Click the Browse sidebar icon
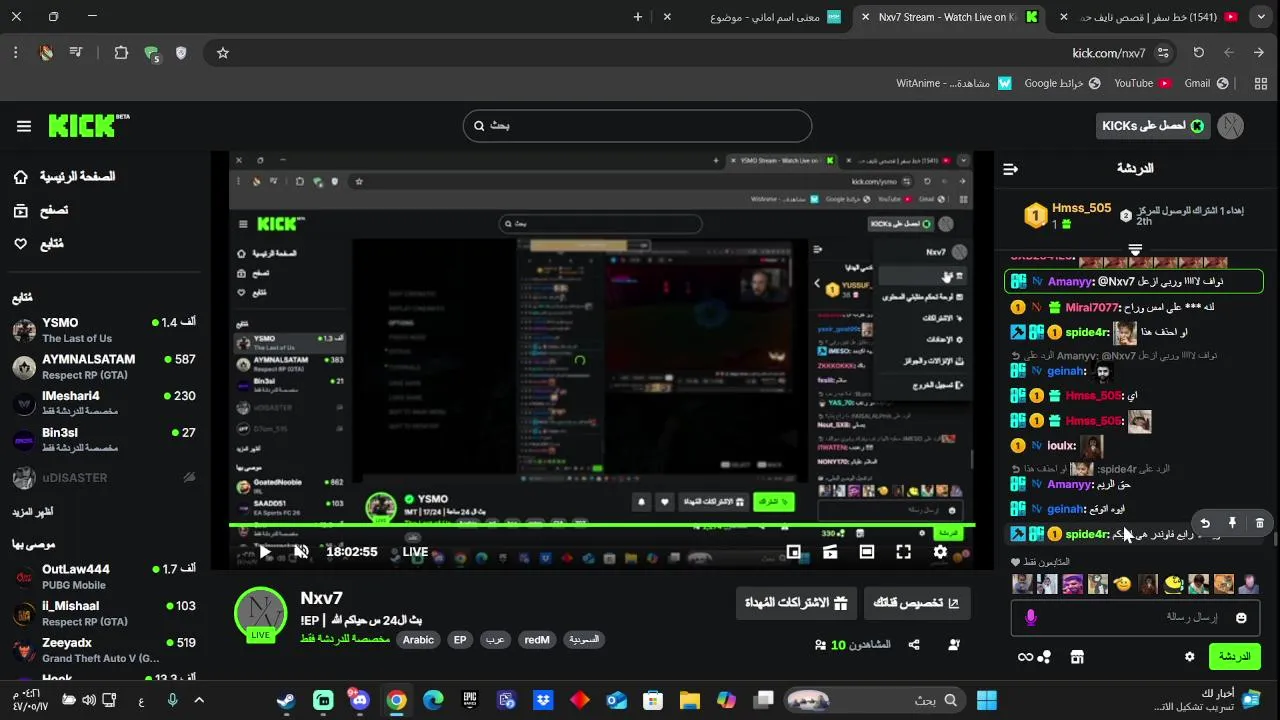This screenshot has width=1280, height=720. point(21,210)
